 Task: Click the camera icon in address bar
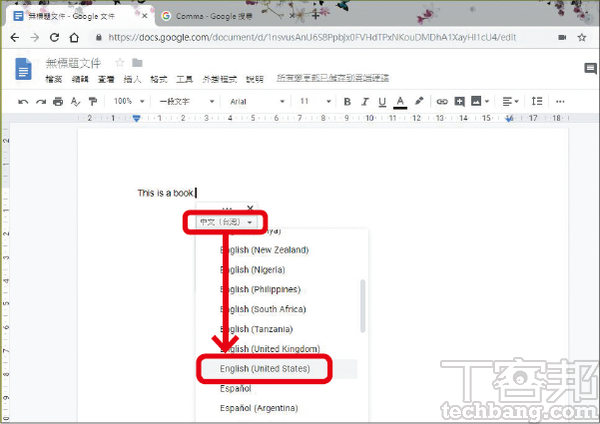click(x=562, y=38)
